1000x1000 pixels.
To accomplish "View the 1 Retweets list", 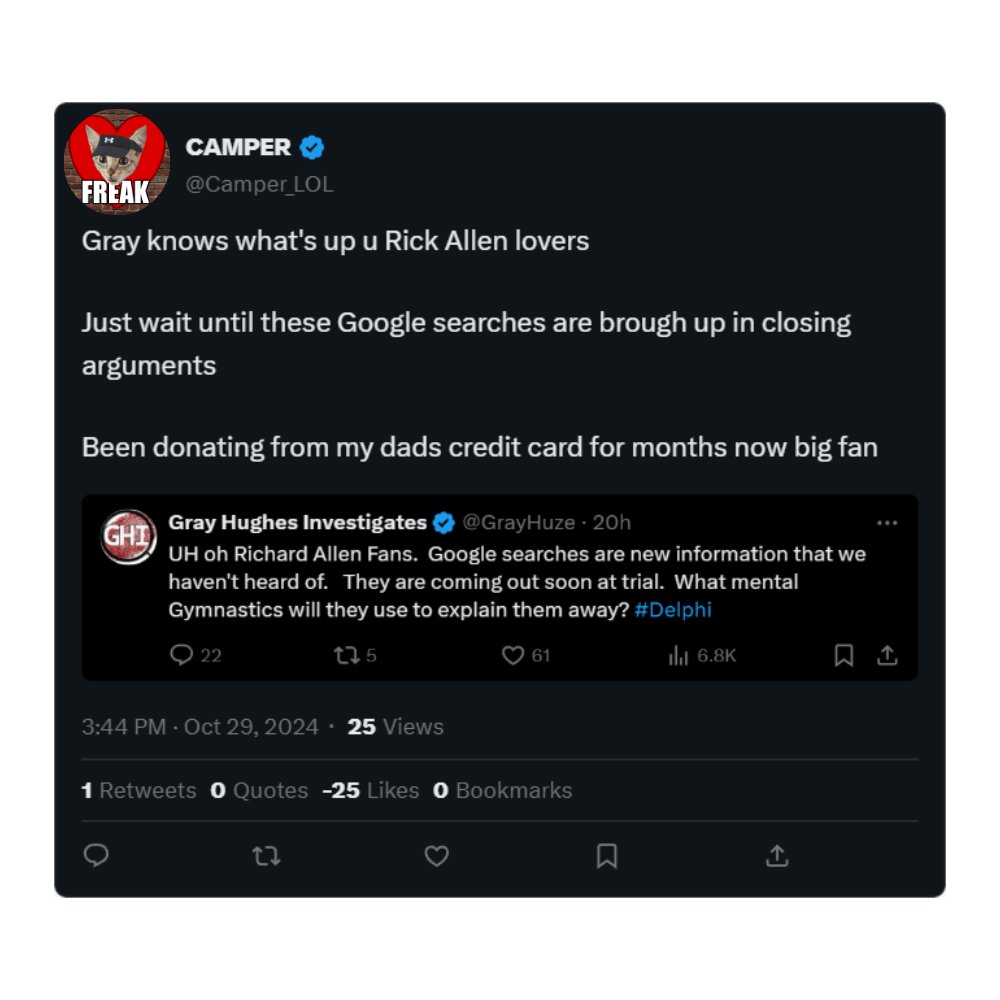I will coord(140,790).
